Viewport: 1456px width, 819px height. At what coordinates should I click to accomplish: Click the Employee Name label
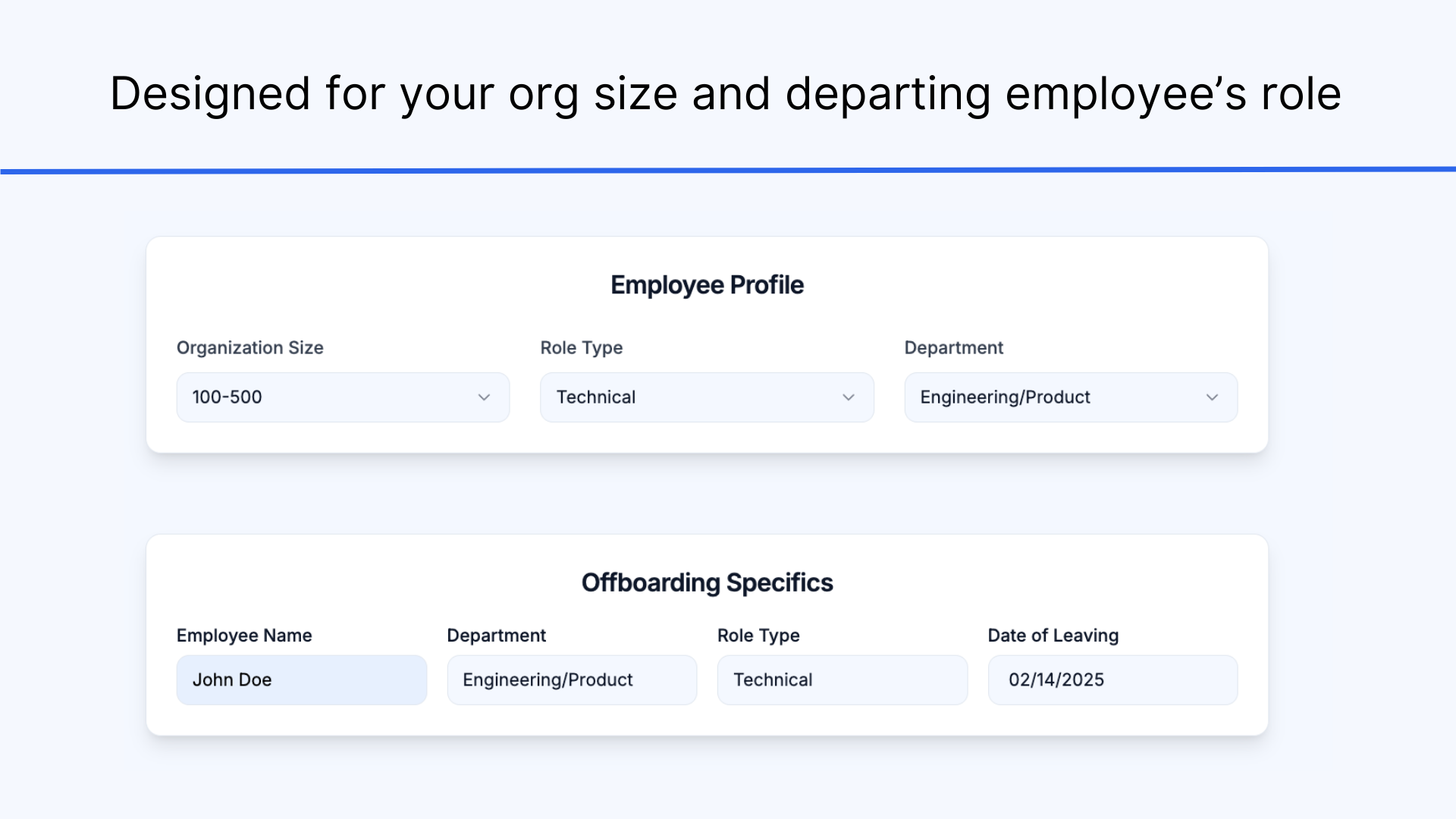click(244, 635)
